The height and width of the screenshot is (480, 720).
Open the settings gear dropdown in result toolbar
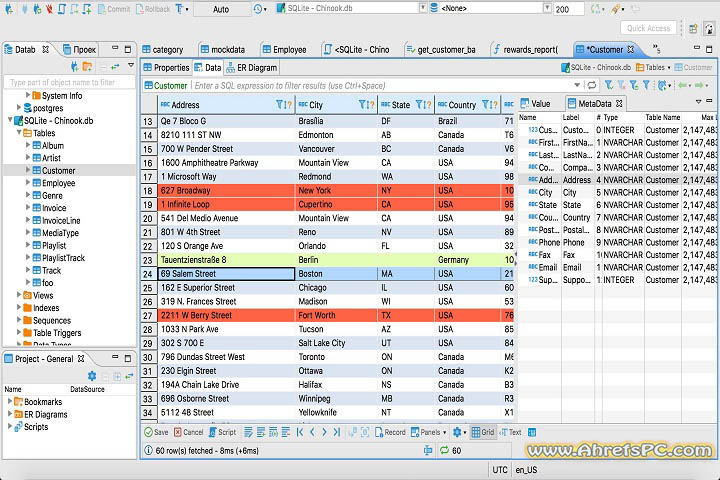pyautogui.click(x=459, y=432)
